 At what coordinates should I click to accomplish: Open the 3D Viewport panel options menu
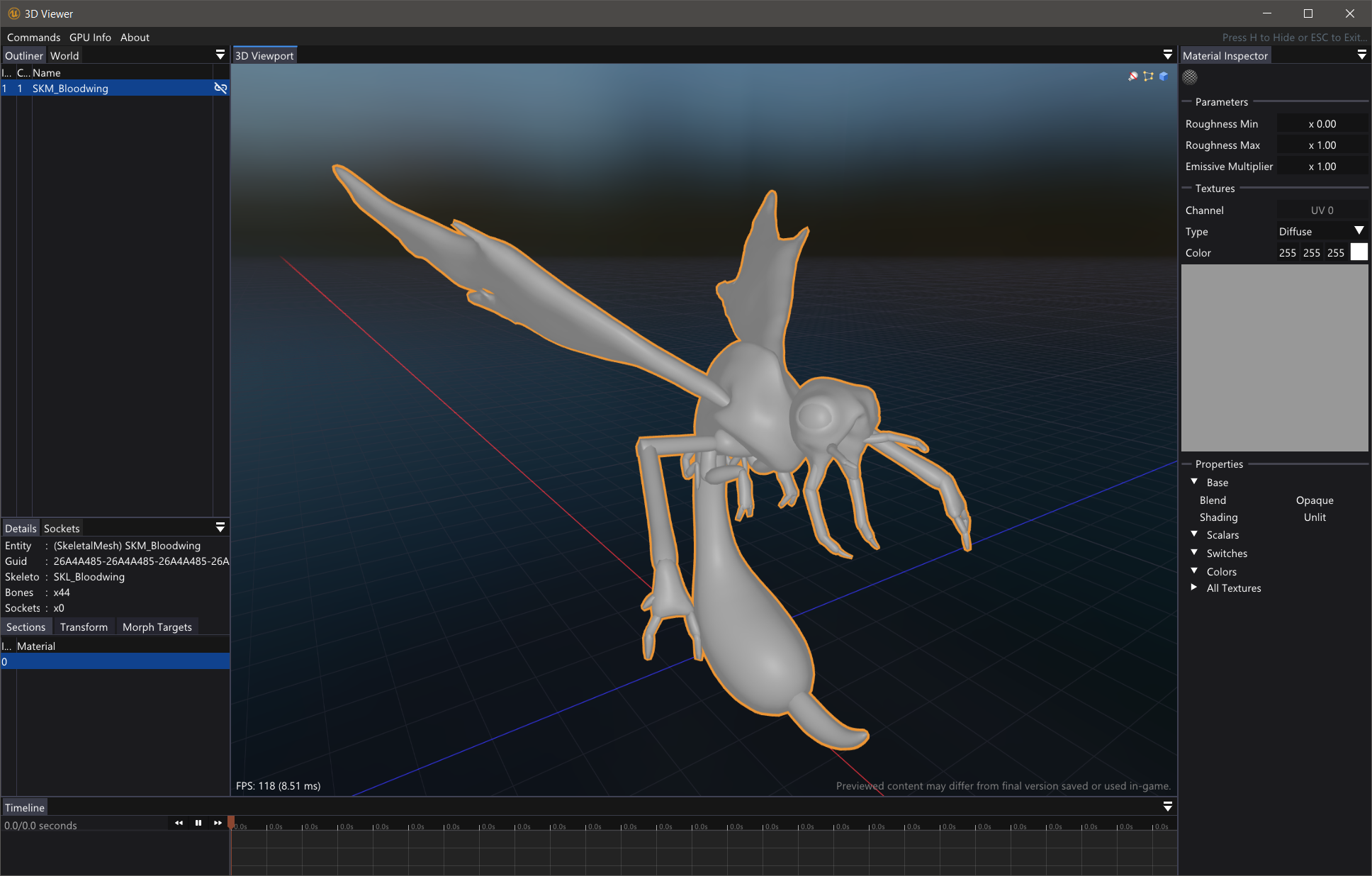[x=1167, y=55]
